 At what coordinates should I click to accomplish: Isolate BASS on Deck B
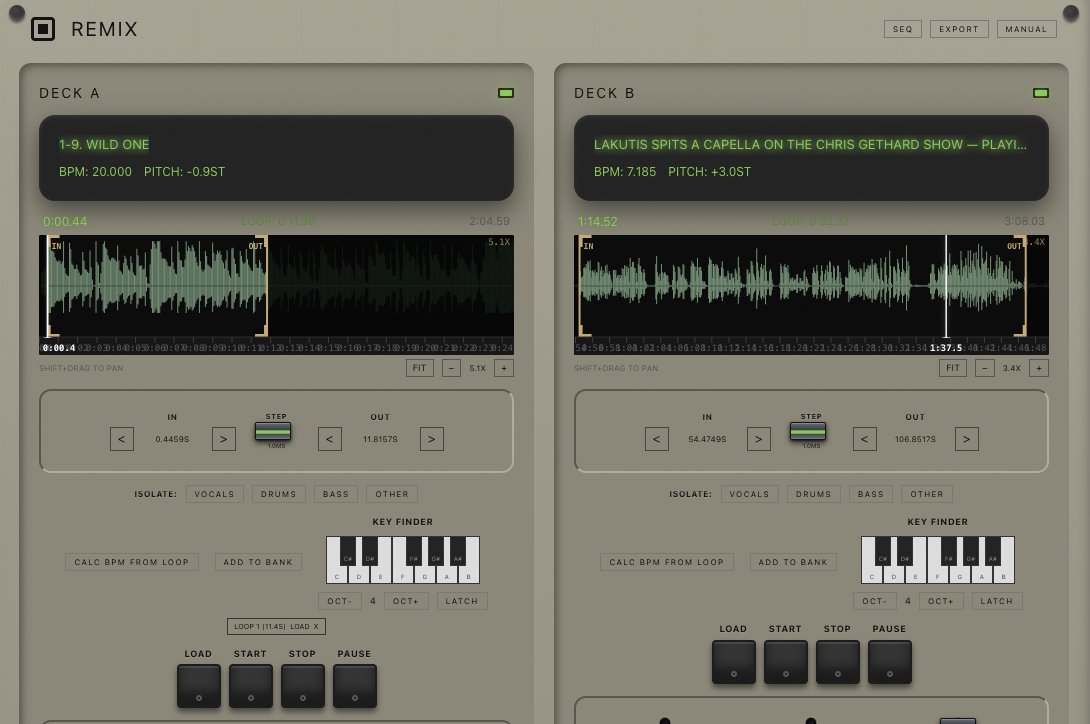(870, 494)
